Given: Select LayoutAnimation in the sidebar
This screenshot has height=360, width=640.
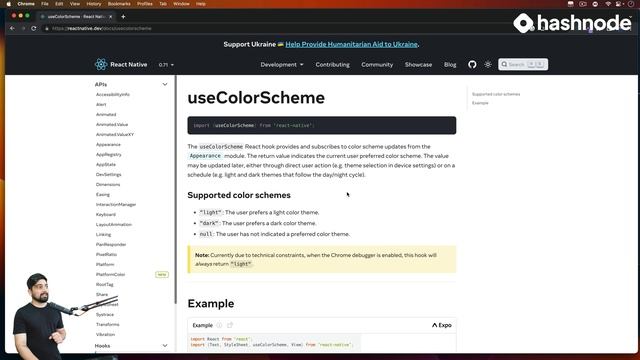Looking at the screenshot, I should (114, 224).
